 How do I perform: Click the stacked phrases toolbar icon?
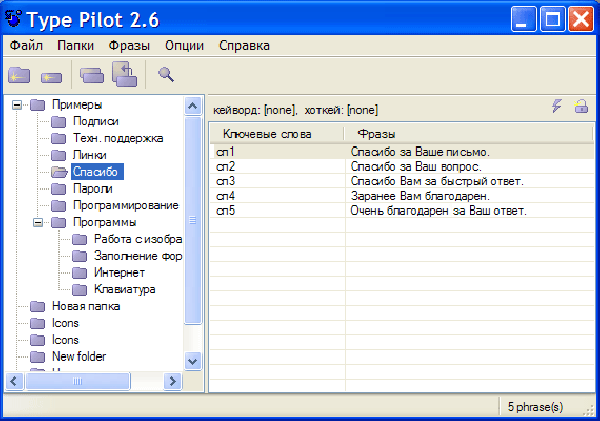click(x=92, y=75)
